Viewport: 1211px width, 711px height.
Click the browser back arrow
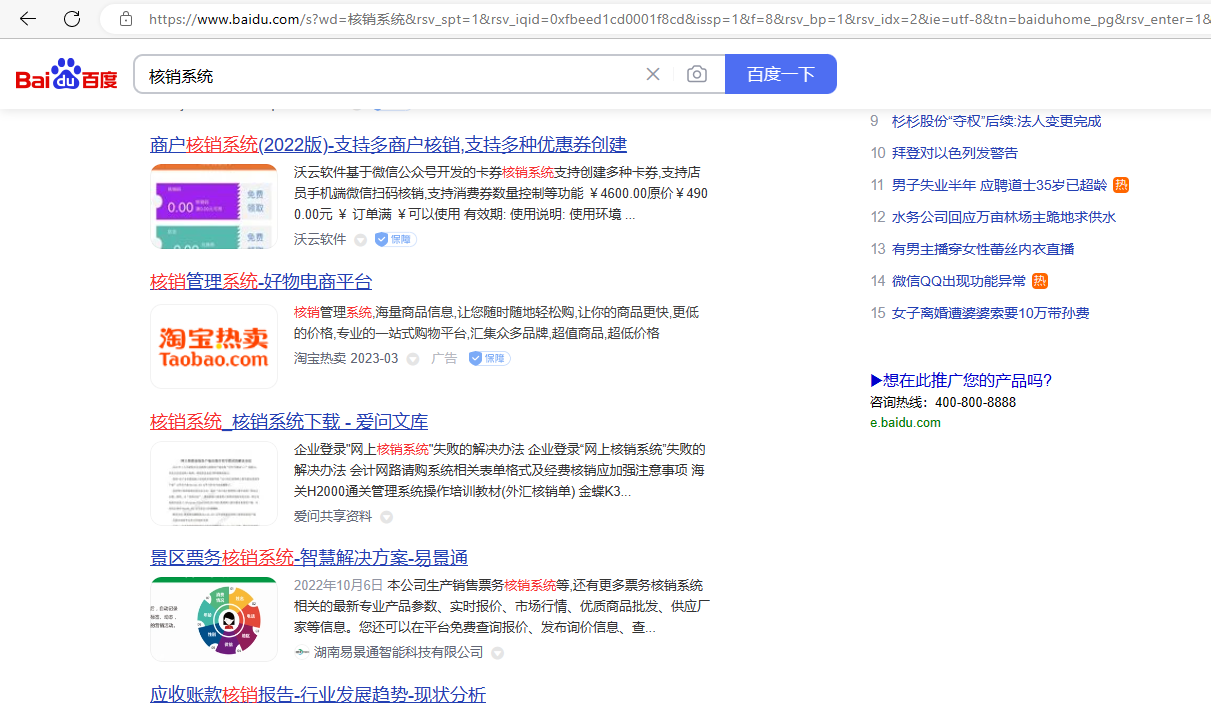click(x=28, y=19)
